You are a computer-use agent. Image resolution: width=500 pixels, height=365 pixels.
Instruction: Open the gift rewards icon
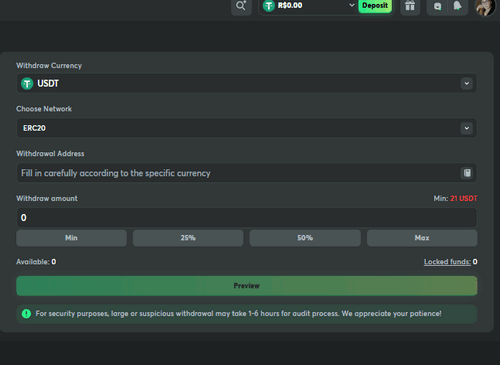click(x=410, y=6)
